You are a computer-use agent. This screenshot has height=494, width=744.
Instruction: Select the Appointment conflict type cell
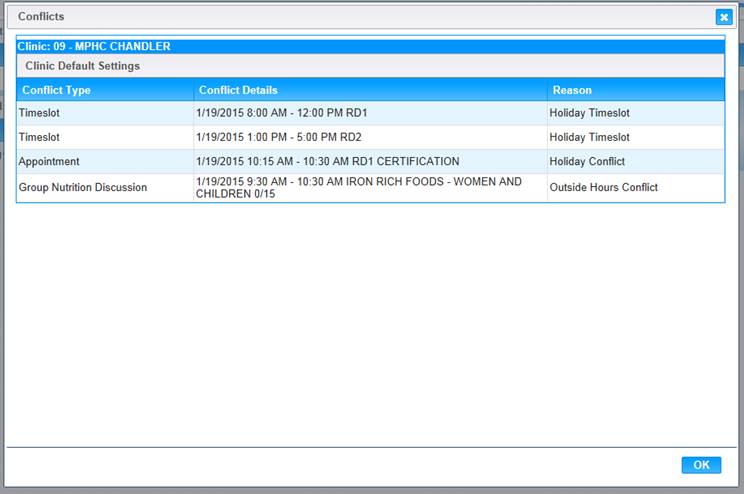[105, 161]
